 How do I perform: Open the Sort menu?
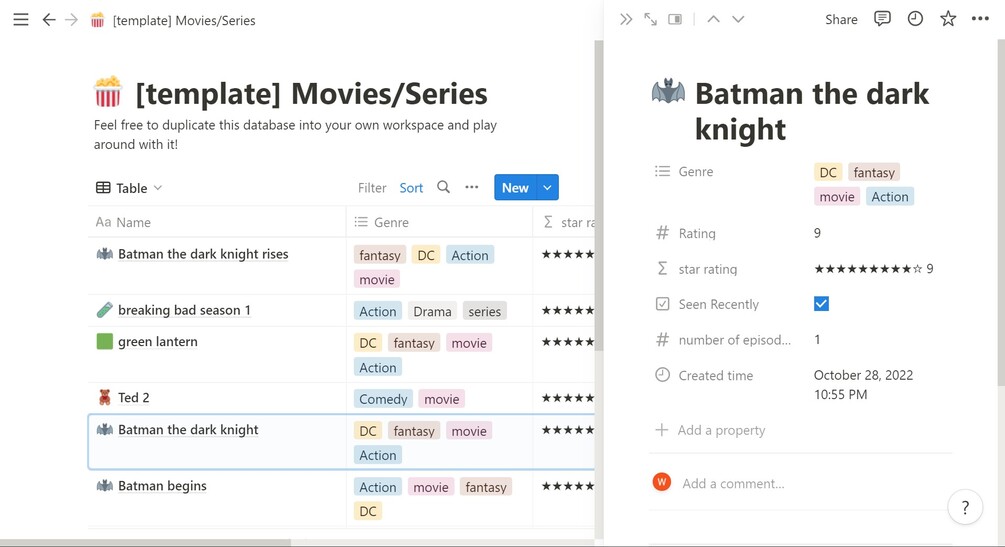(x=411, y=188)
